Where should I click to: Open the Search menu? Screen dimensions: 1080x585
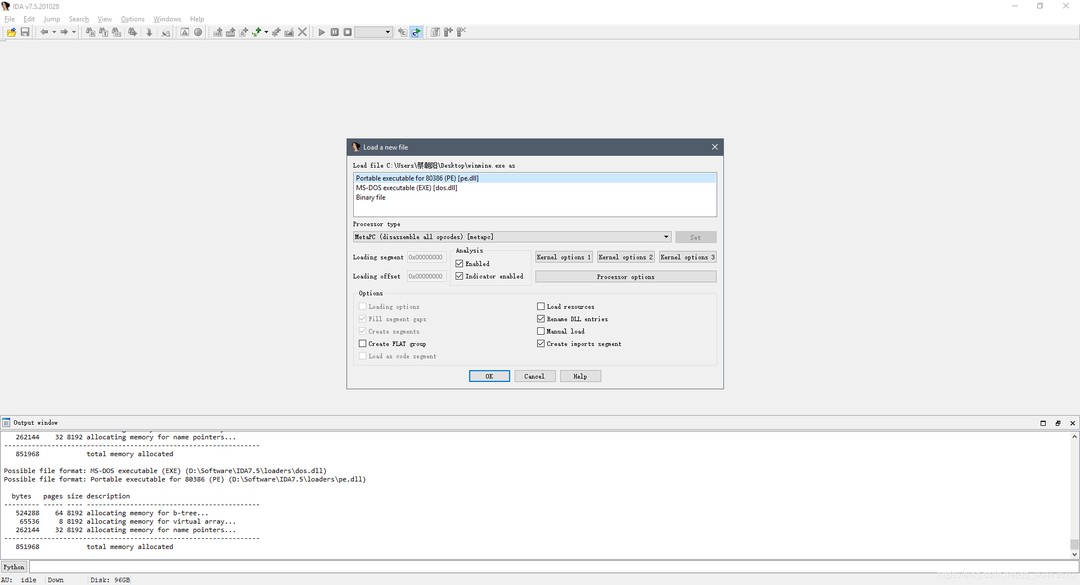tap(79, 19)
